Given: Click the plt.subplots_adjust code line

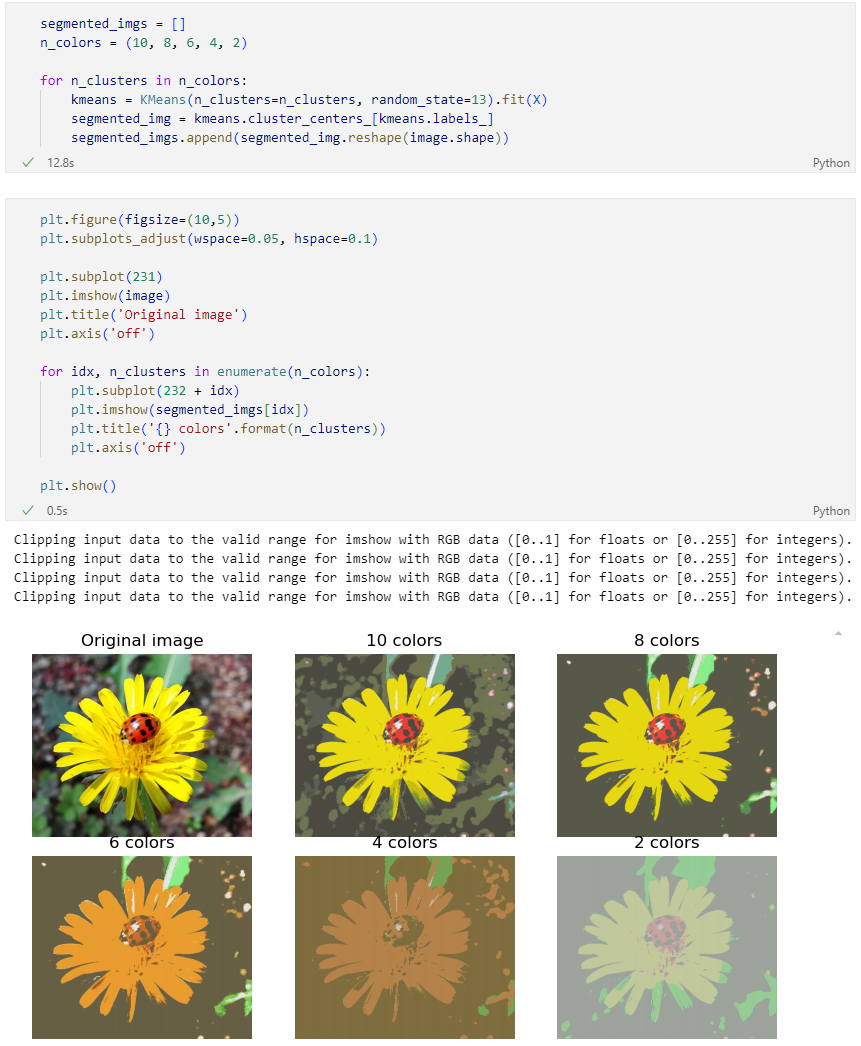Looking at the screenshot, I should tap(209, 239).
